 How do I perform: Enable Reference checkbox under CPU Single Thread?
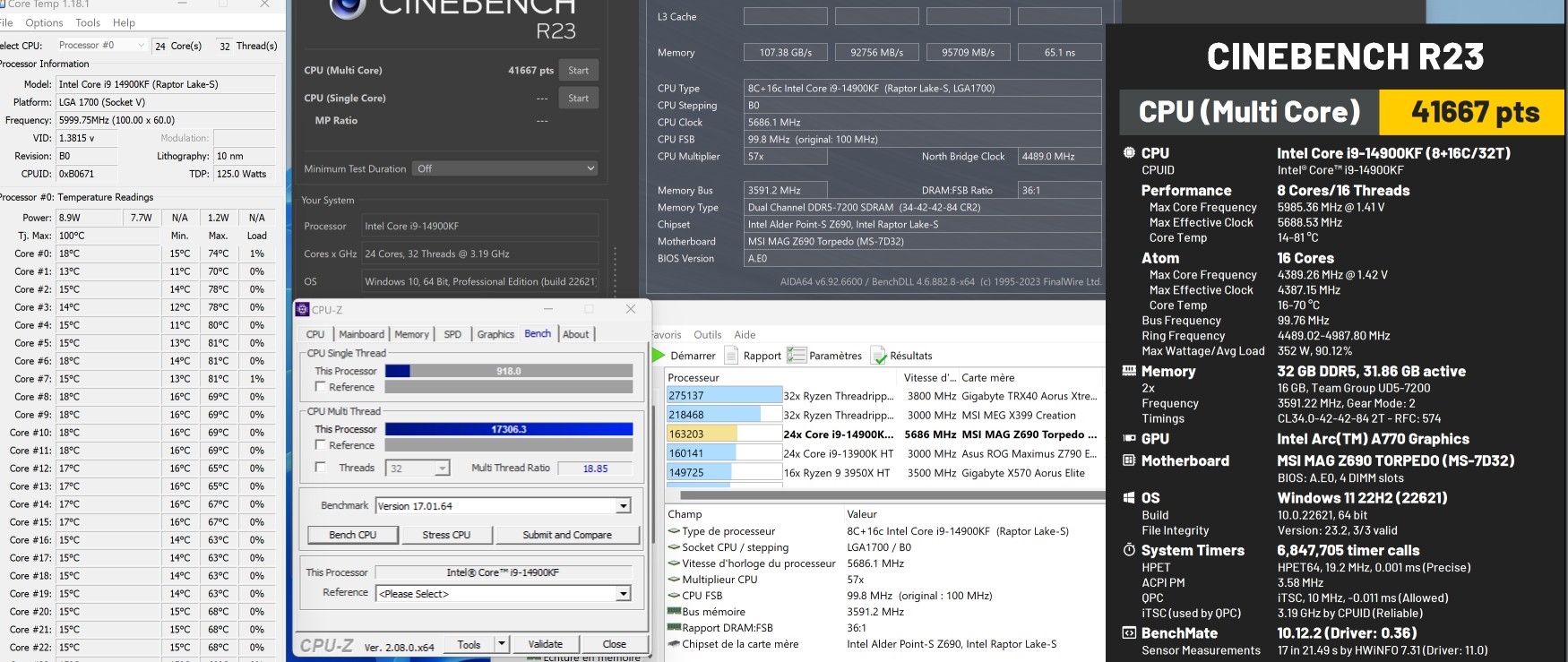(320, 387)
